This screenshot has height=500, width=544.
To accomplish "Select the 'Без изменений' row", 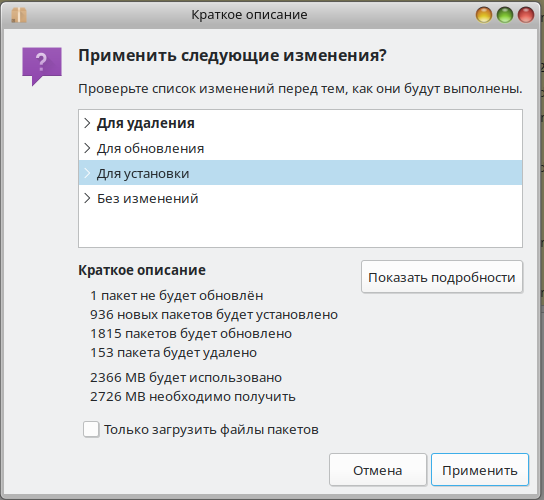I will tap(300, 198).
